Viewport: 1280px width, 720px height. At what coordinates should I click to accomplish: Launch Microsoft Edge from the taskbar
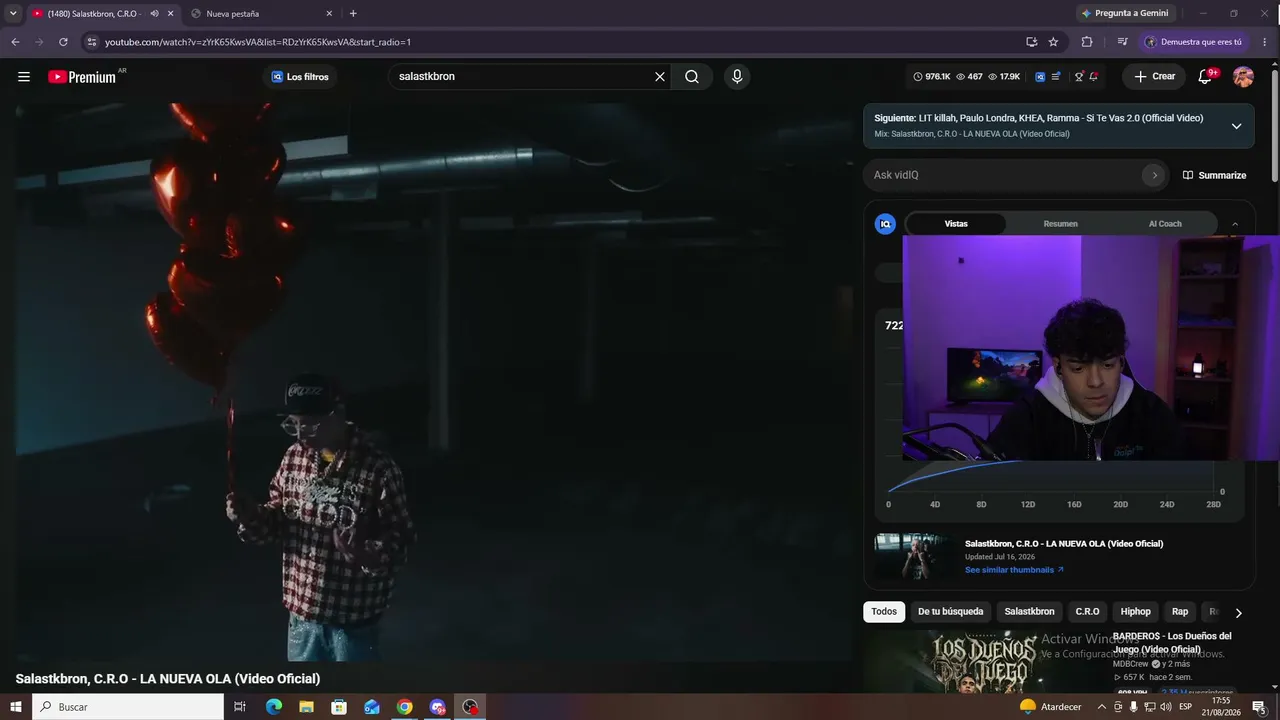[x=274, y=707]
